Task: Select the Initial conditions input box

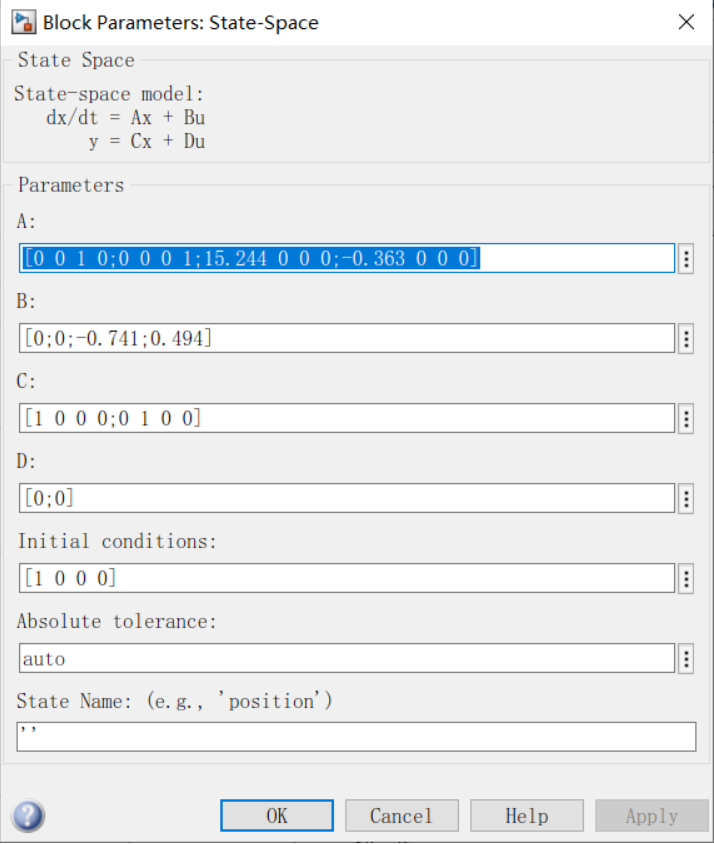Action: (347, 578)
